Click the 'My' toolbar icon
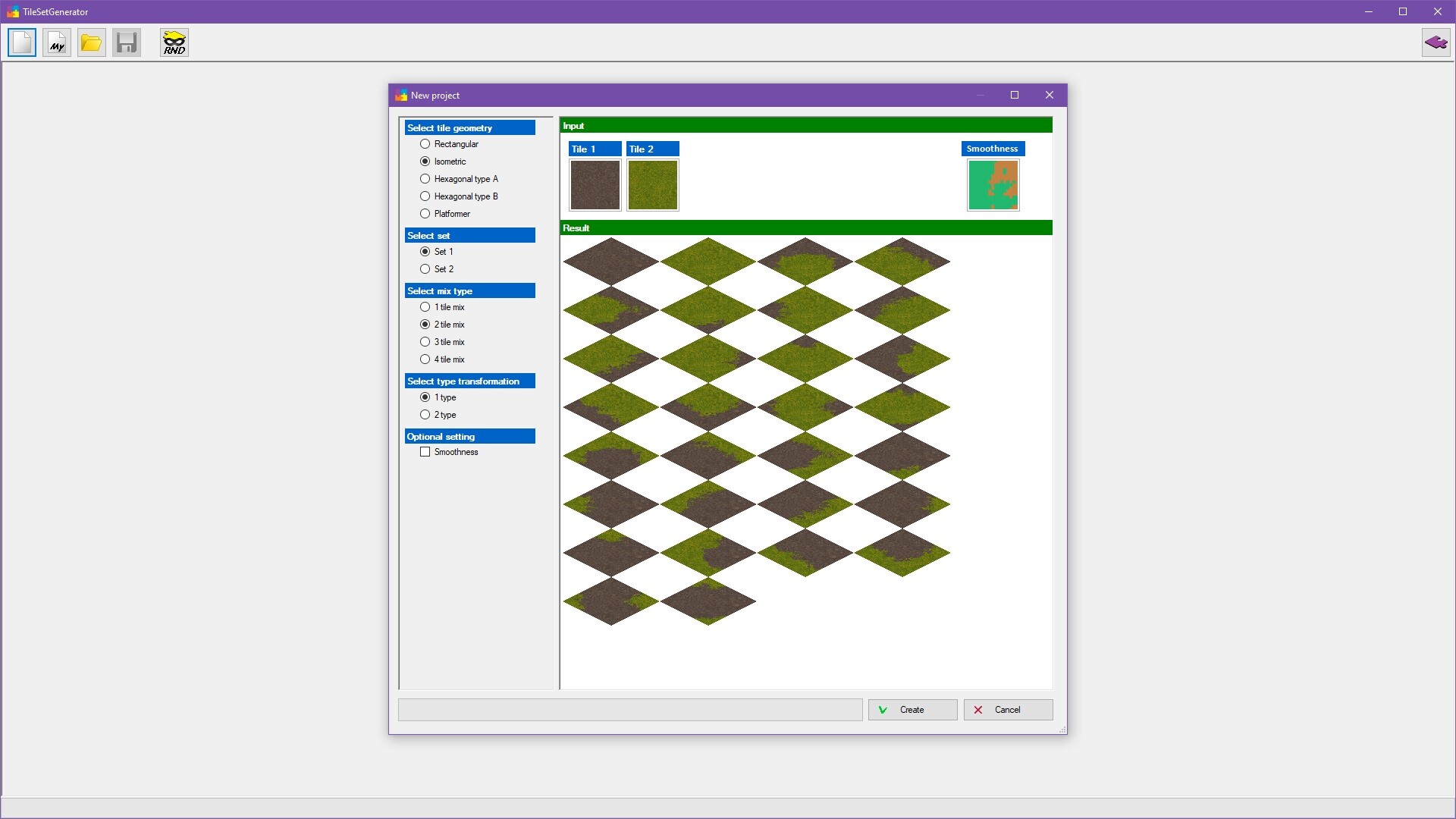This screenshot has height=819, width=1456. [56, 42]
